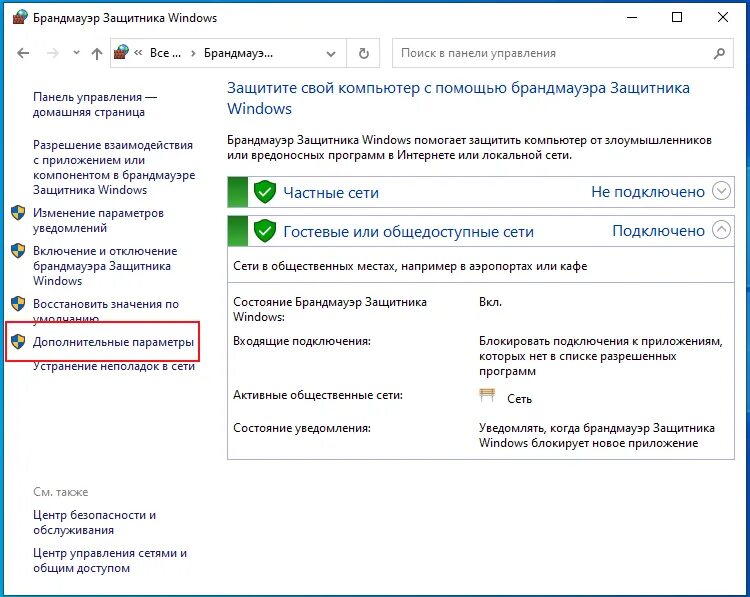This screenshot has width=750, height=597.
Task: Click the shield icon beside 'Дополнительные параметры'
Action: pos(18,342)
